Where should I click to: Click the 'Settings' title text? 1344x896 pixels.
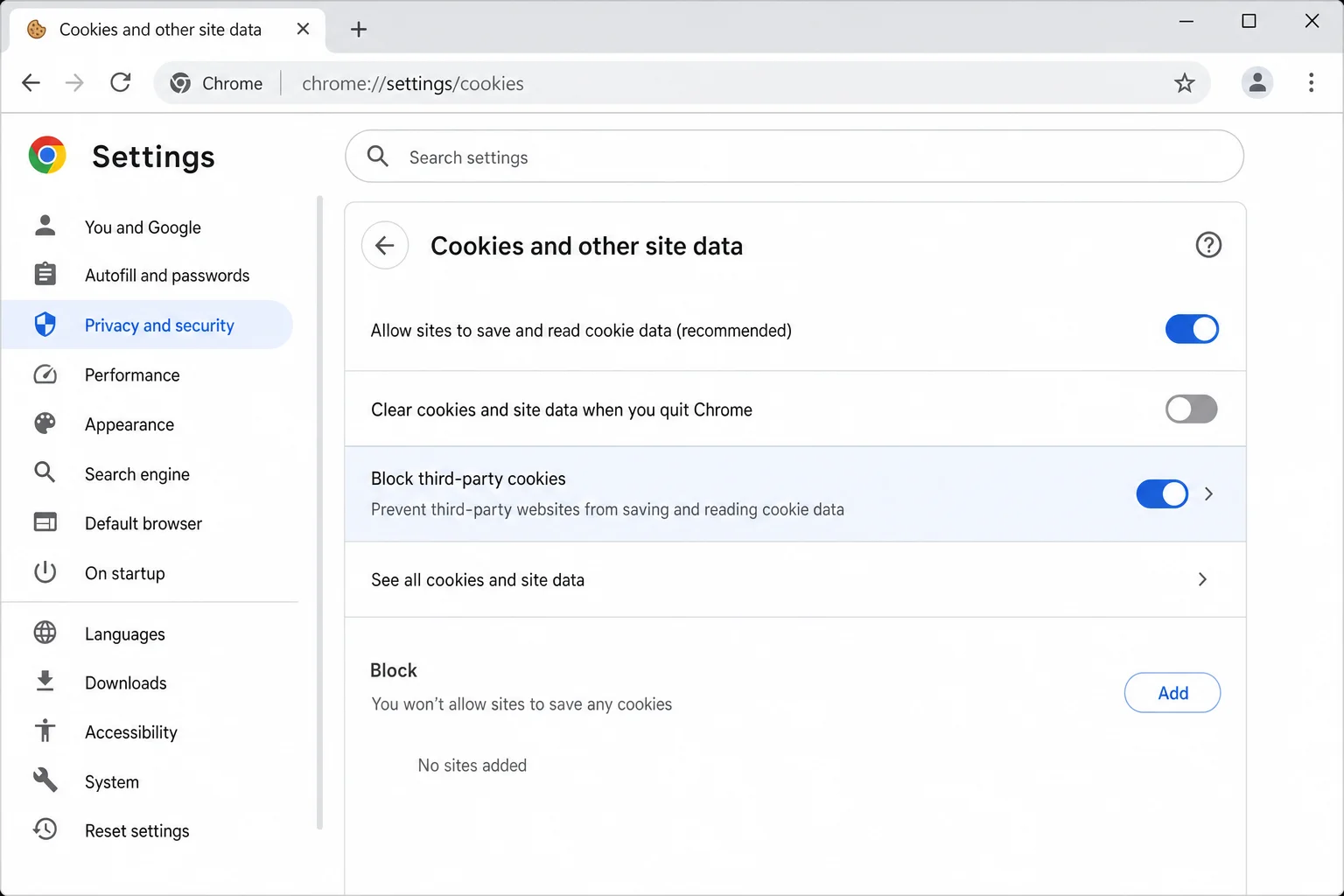(153, 157)
